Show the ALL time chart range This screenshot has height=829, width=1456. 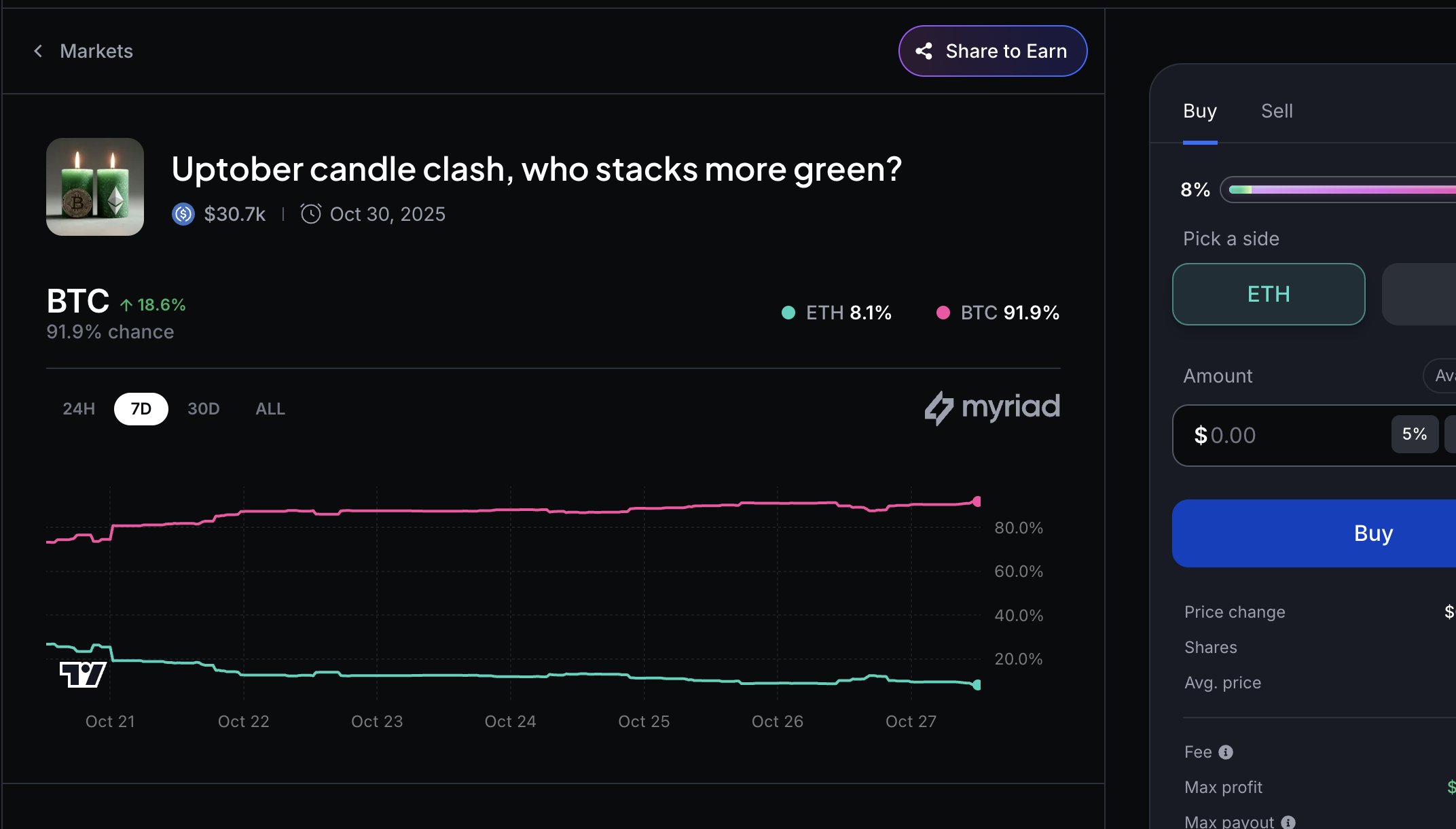pyautogui.click(x=270, y=409)
